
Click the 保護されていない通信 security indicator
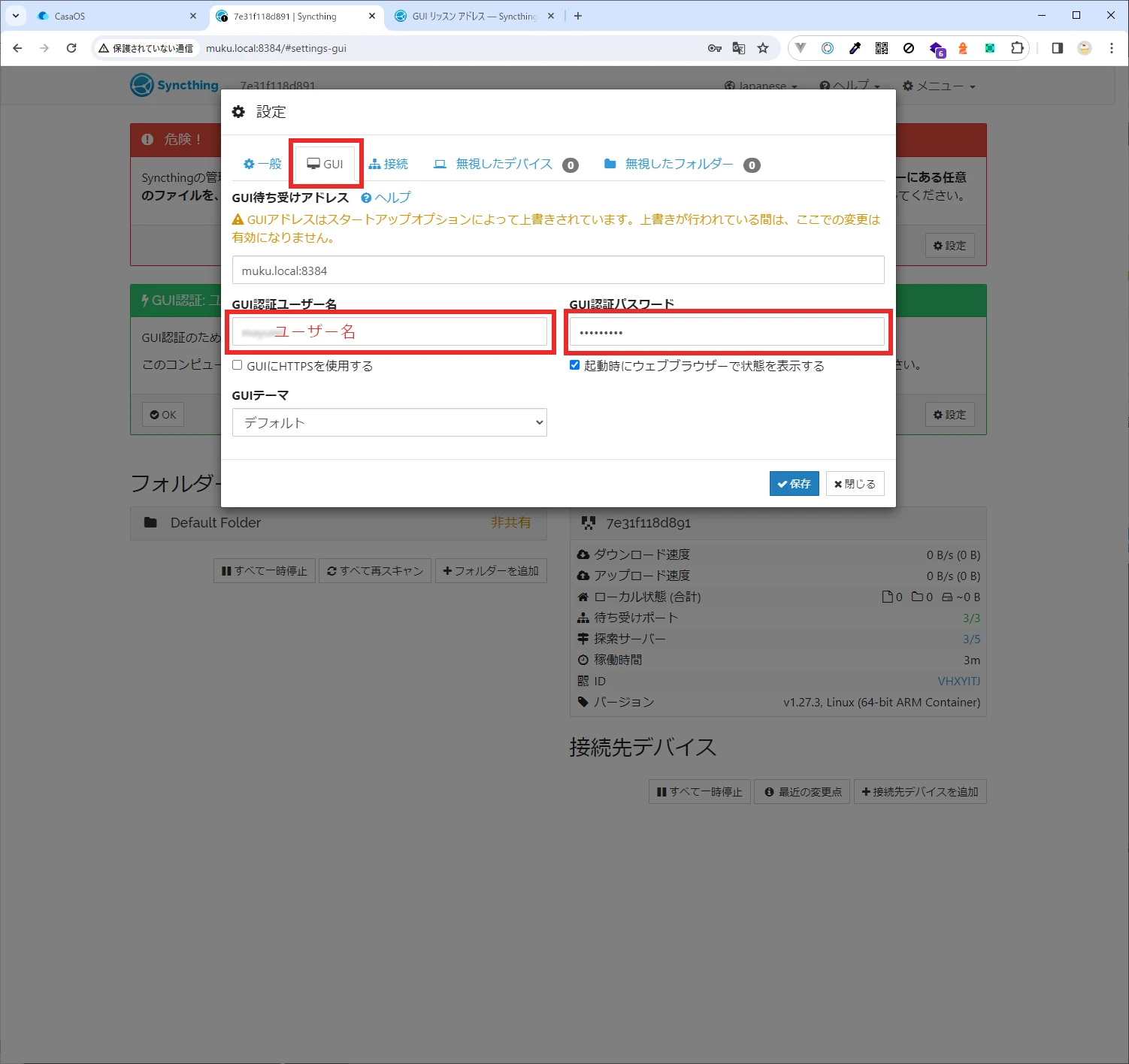(147, 48)
